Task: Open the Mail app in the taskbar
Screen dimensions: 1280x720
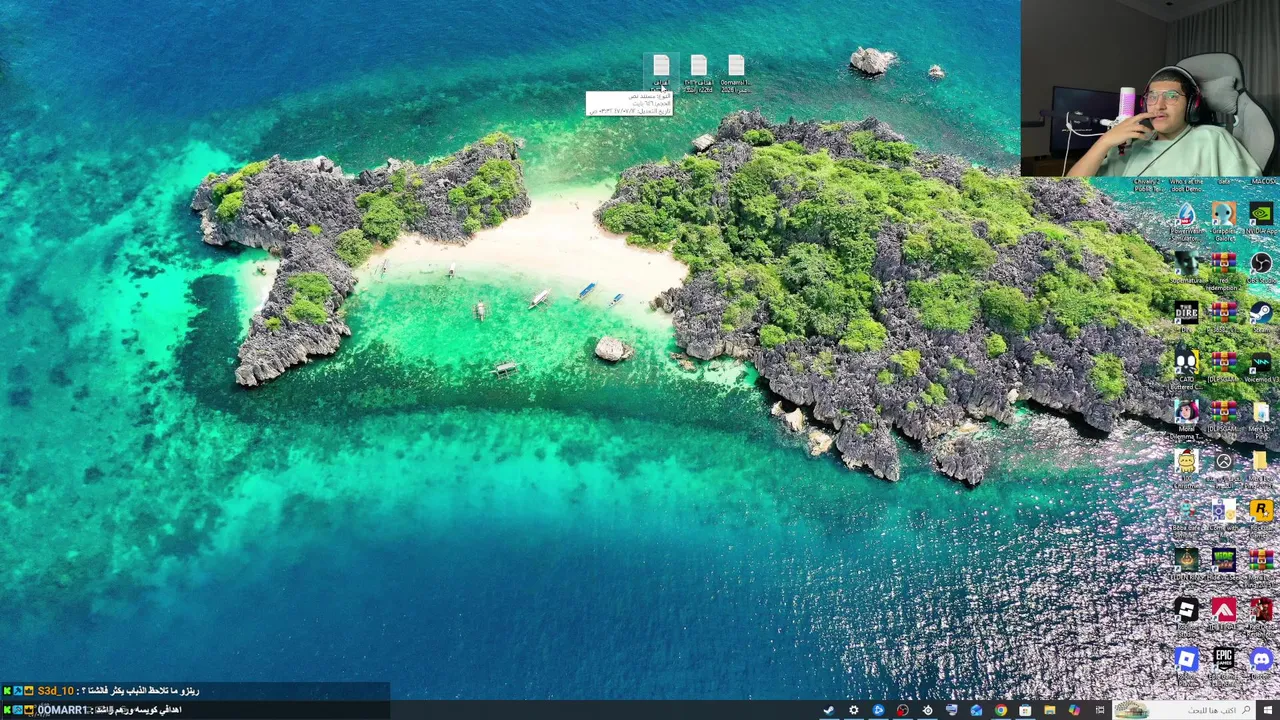Action: [x=976, y=710]
